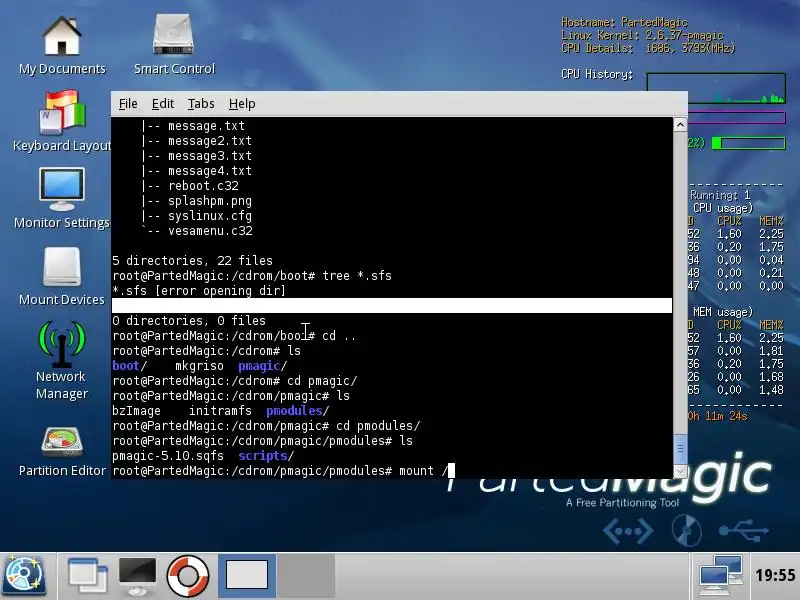Switch to the first workspace in the pager

[247, 576]
